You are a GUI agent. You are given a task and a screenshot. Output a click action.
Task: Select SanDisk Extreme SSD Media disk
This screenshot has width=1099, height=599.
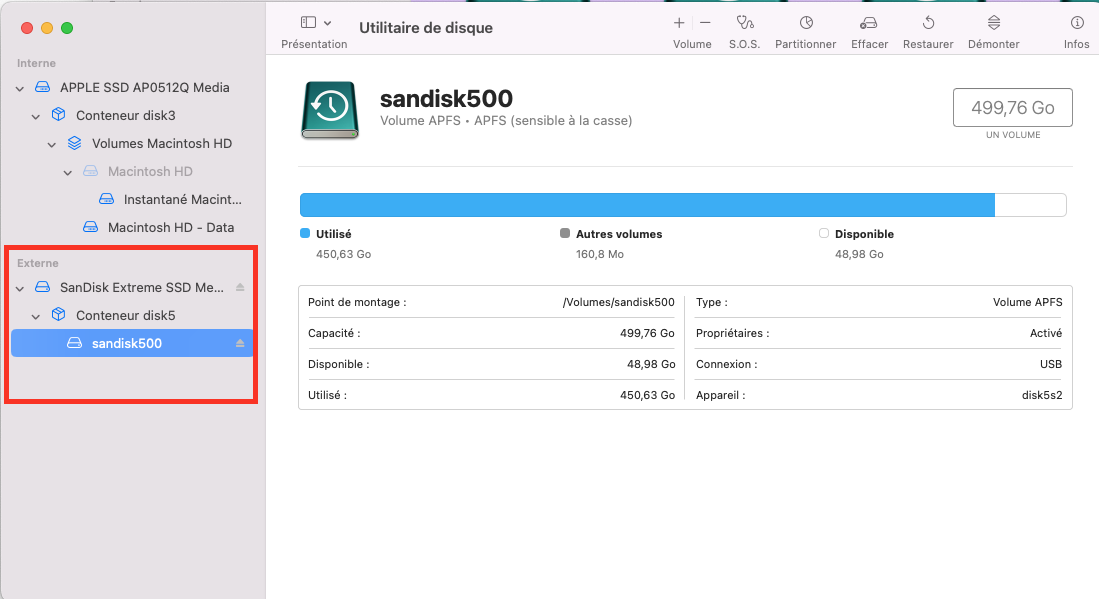142,287
